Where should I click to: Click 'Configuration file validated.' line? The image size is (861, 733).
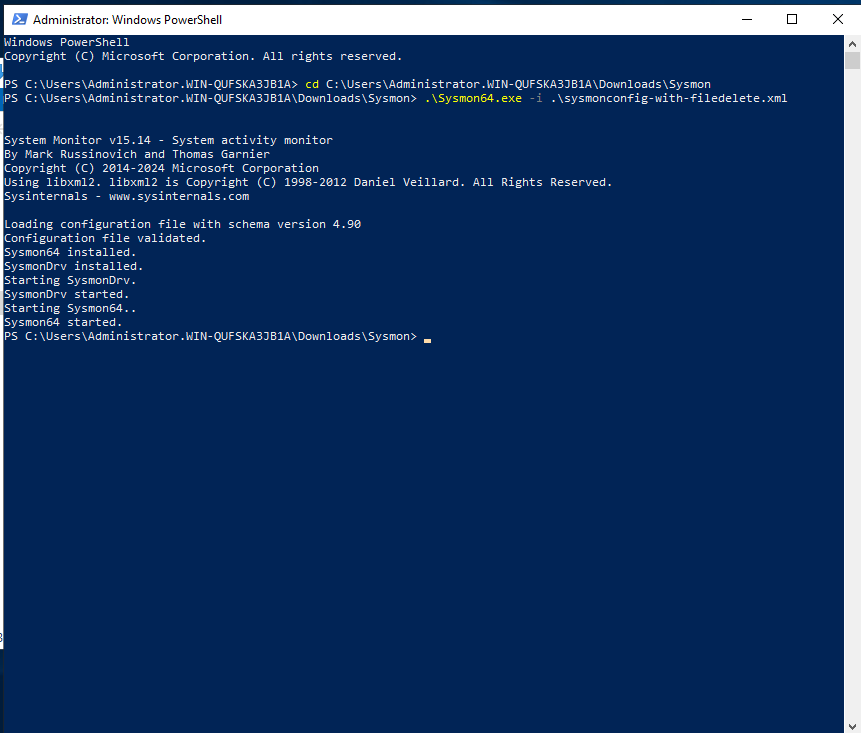point(105,238)
